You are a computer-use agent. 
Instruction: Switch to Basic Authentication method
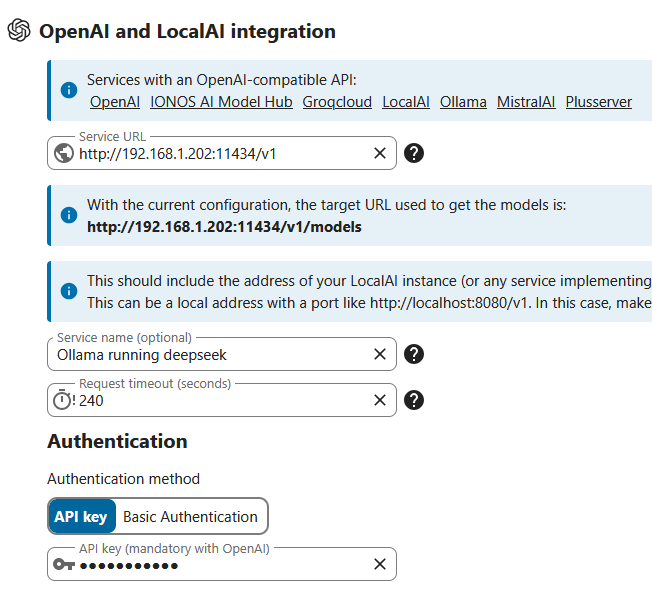point(190,517)
